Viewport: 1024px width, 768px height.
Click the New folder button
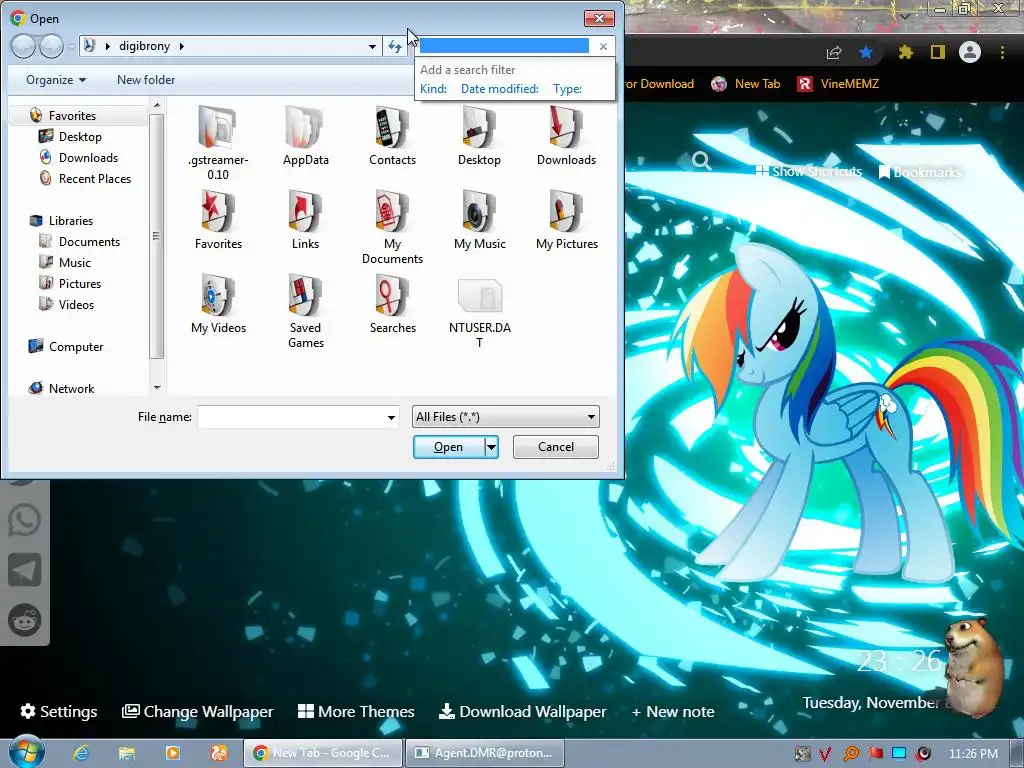pyautogui.click(x=146, y=80)
